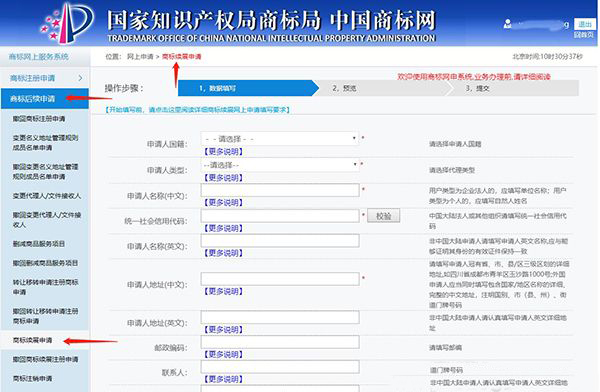Open the 申请人类型 dropdown
Screen dimensions: 600x392
(x=280, y=165)
